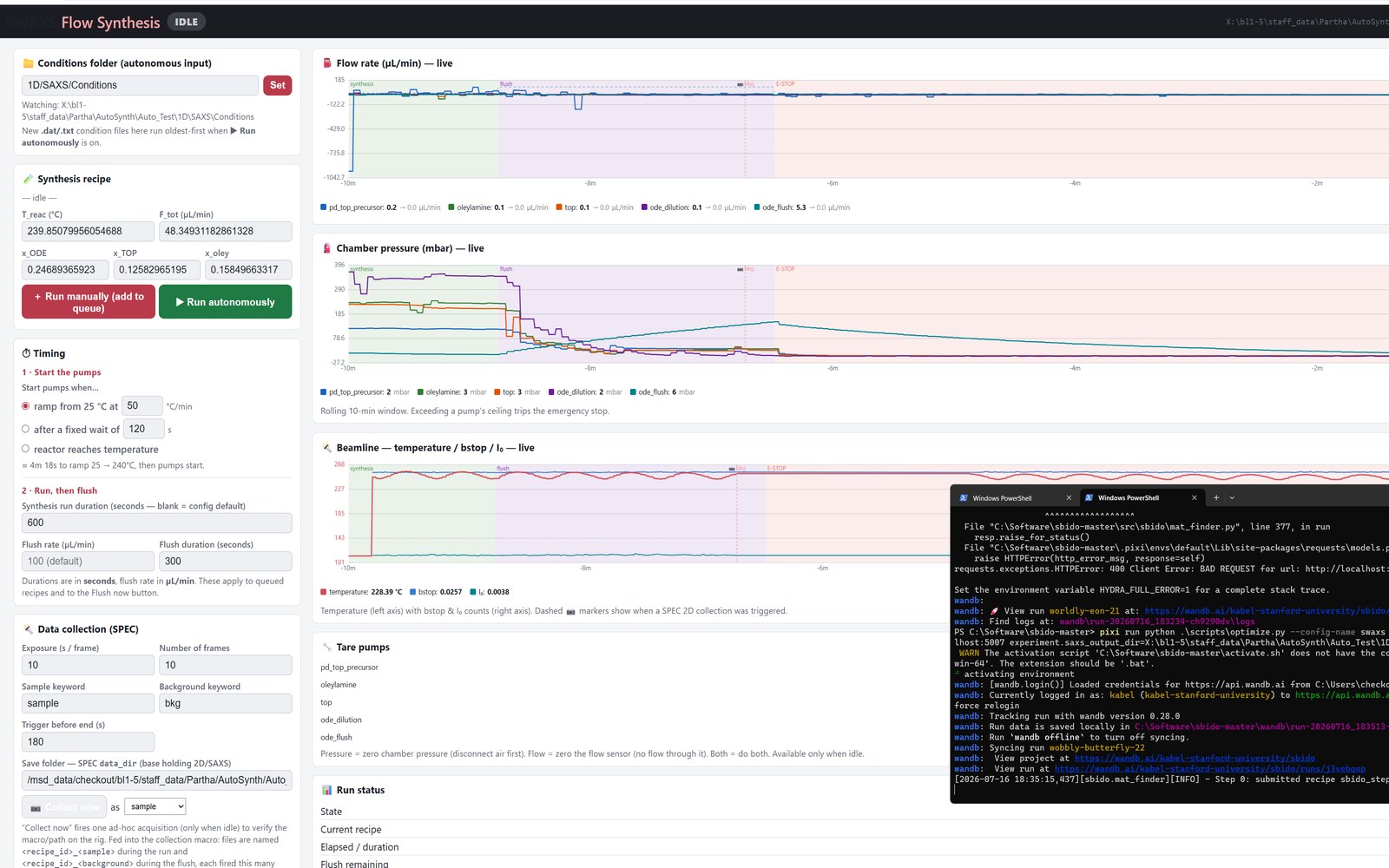Click Synthesis run duration field showing 600
The height and width of the screenshot is (868, 1389).
[x=156, y=523]
